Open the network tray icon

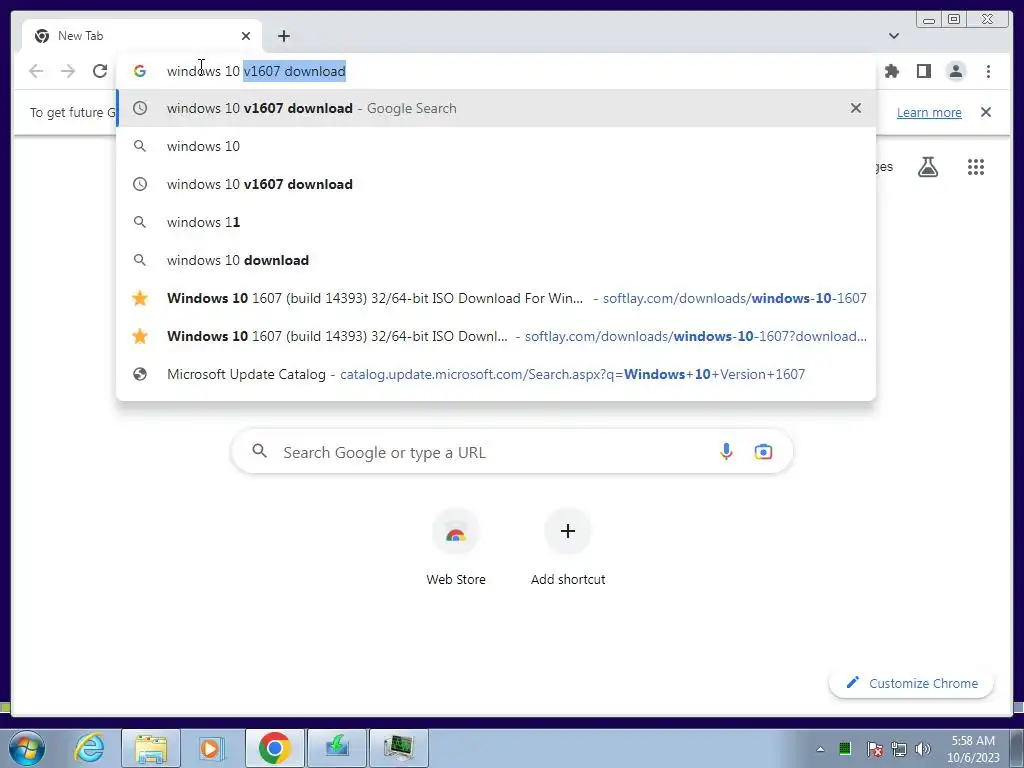pyautogui.click(x=899, y=749)
